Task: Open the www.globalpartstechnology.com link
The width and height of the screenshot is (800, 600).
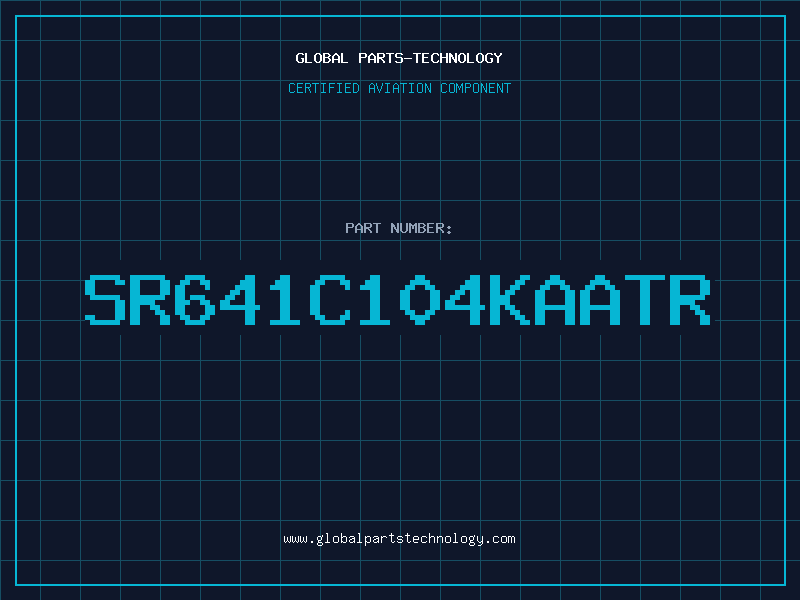Action: pyautogui.click(x=399, y=539)
